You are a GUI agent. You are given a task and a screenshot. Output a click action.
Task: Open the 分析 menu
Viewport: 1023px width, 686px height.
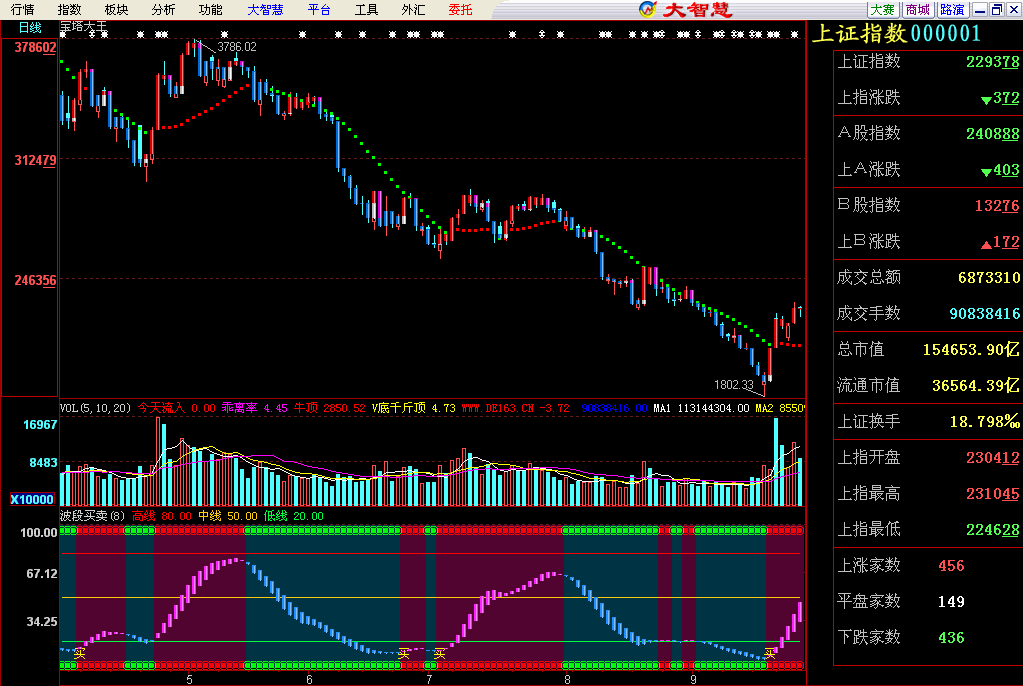[x=163, y=9]
